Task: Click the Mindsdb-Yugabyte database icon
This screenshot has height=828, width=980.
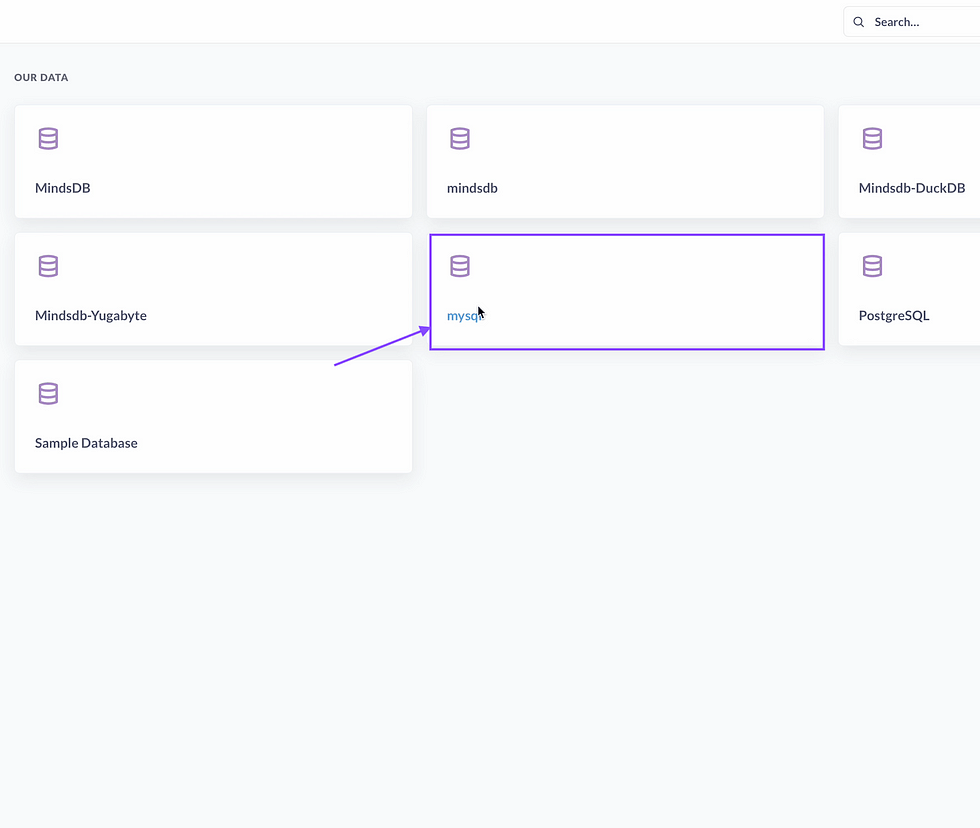Action: click(48, 266)
